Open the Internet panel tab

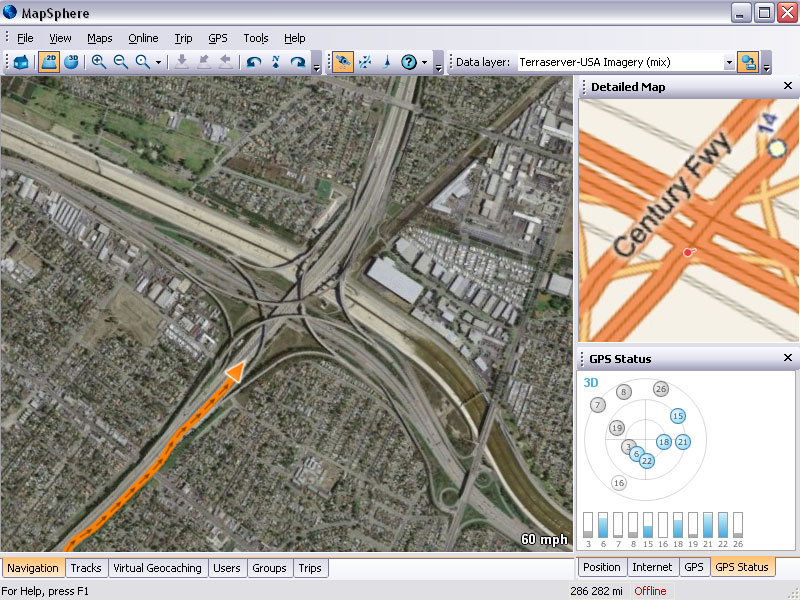pos(652,567)
